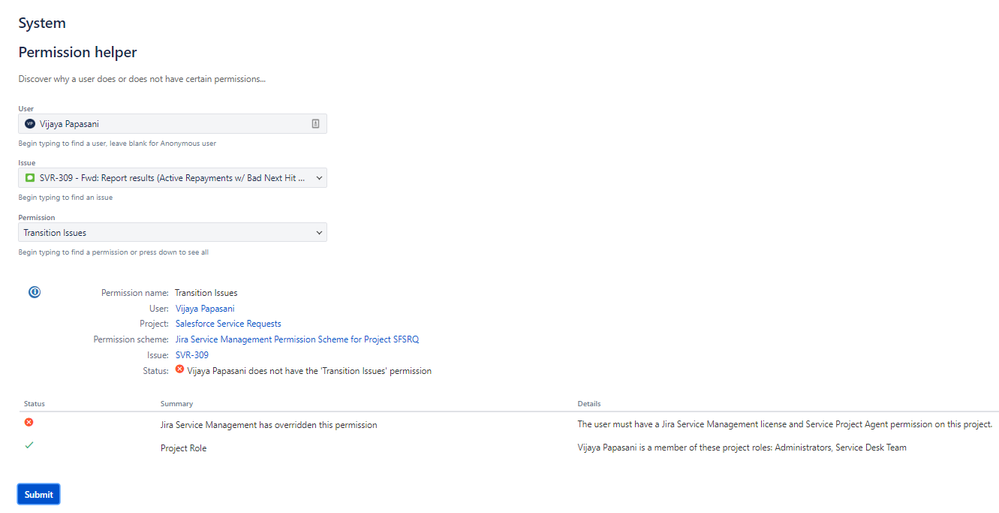Screen dimensions: 999x513
Task: Click the 'Permission helper' heading
Action: coord(78,52)
